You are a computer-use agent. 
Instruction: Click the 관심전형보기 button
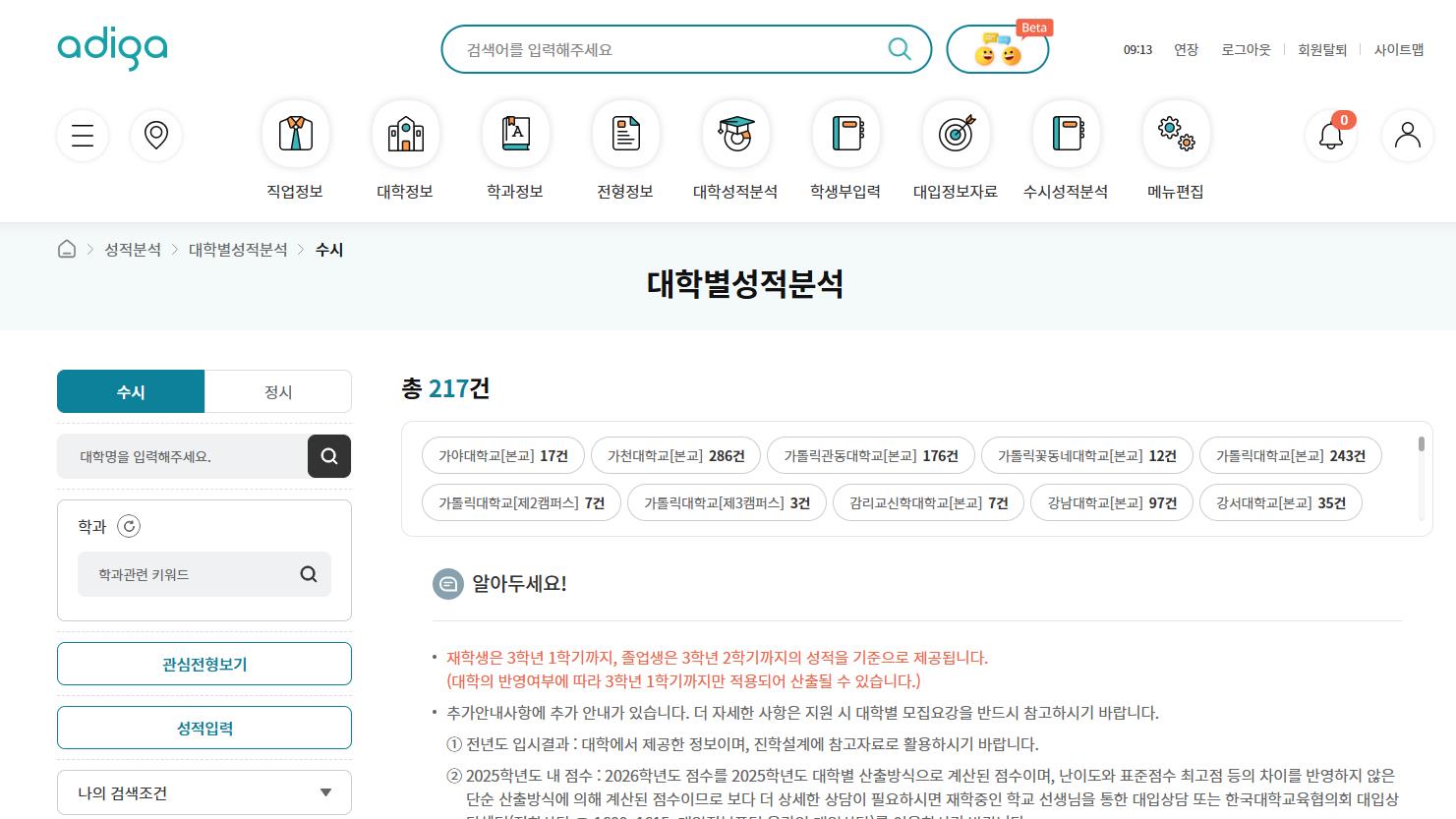(x=204, y=665)
